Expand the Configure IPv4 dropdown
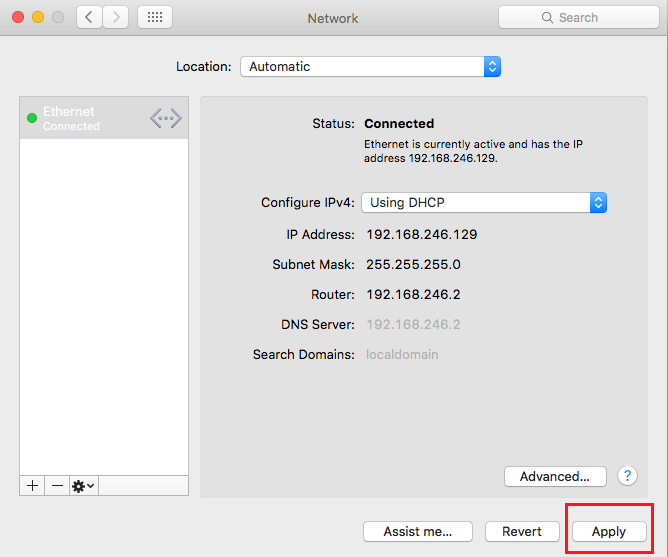 [x=484, y=202]
